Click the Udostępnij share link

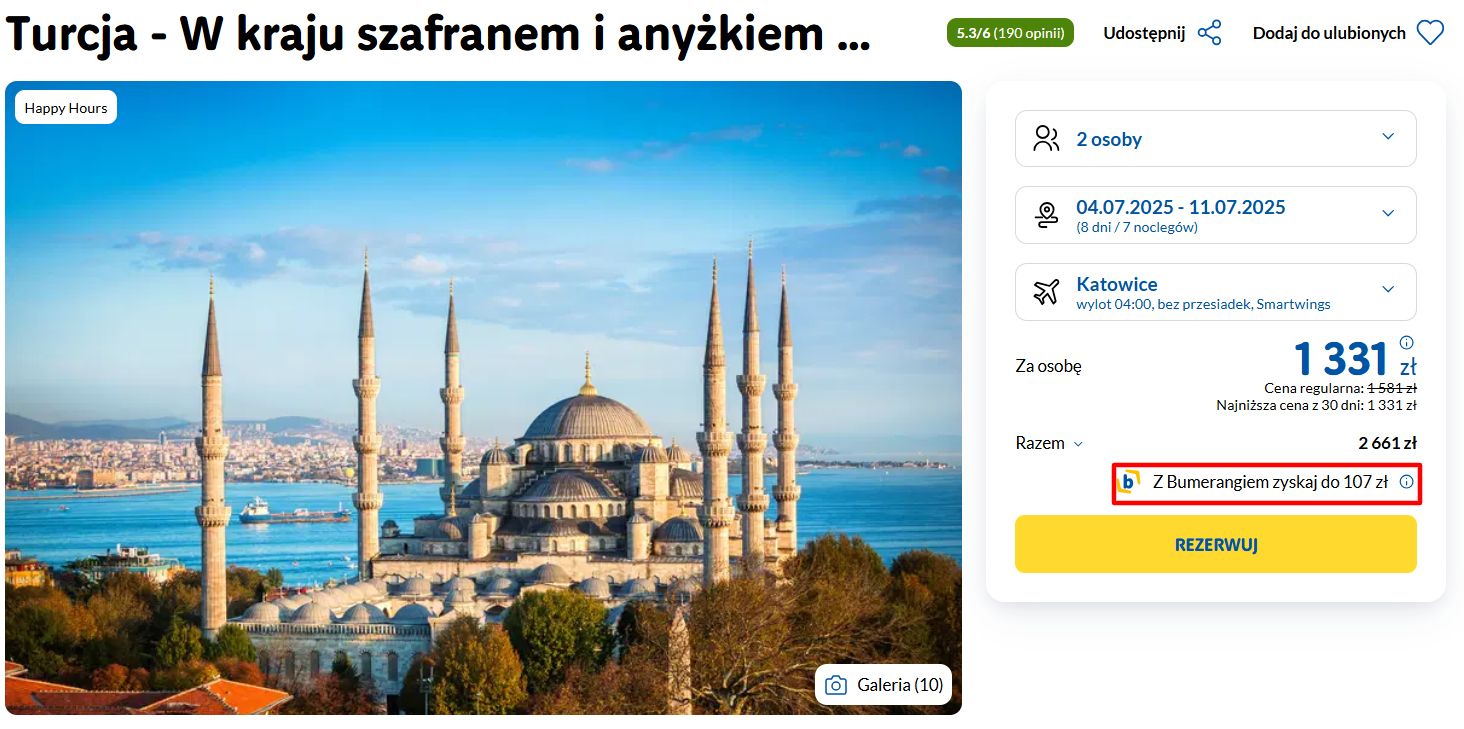pos(1144,33)
